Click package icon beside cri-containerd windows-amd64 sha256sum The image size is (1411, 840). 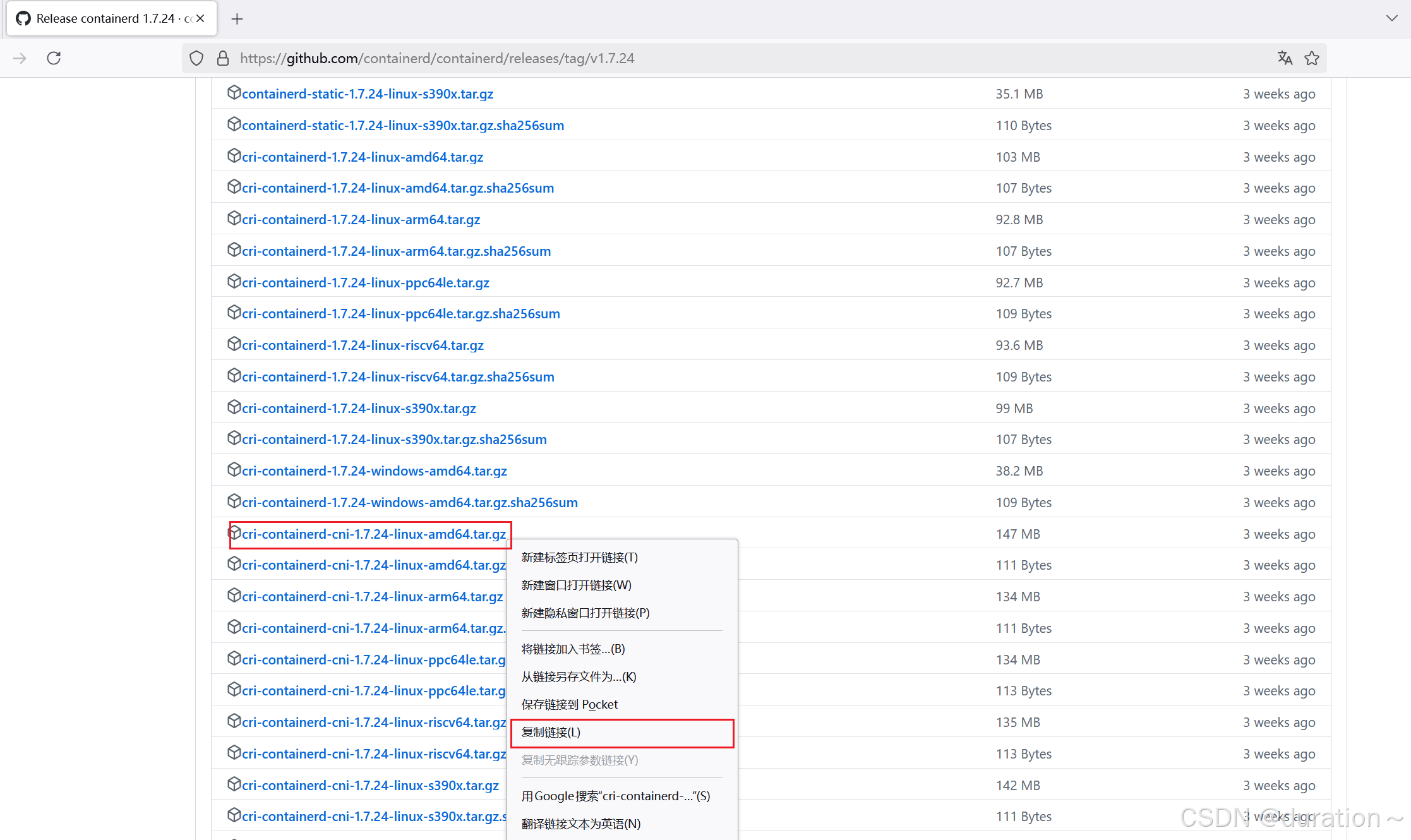click(234, 501)
